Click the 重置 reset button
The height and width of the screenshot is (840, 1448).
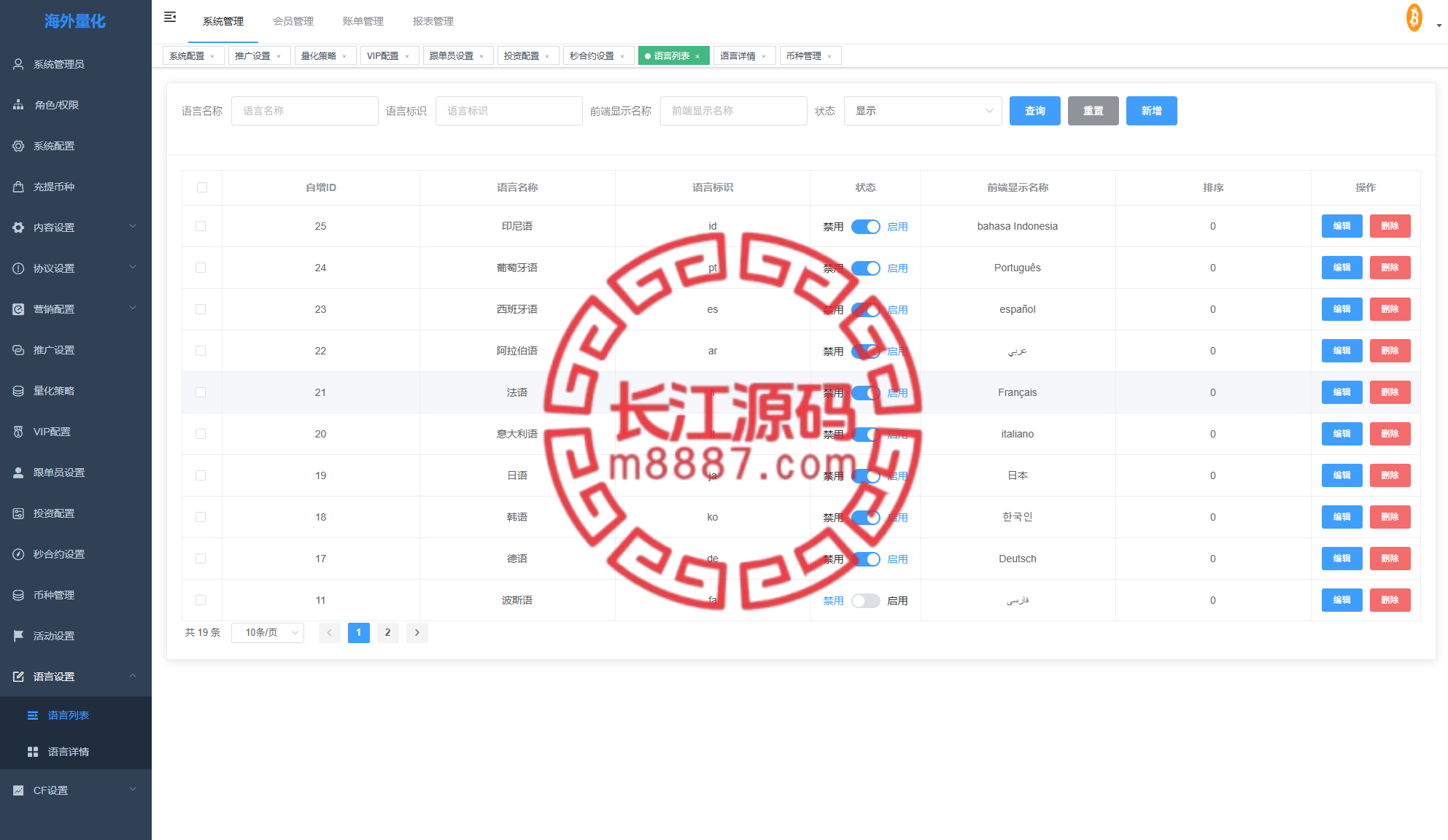pos(1093,111)
